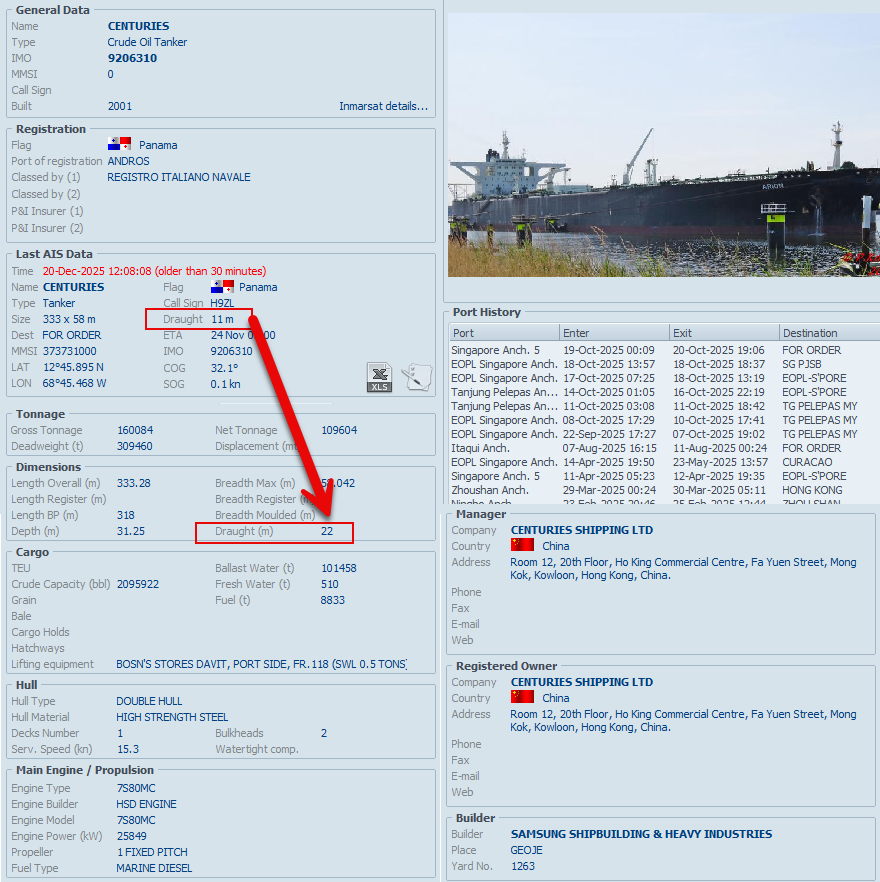The height and width of the screenshot is (882, 880).
Task: Click lifting equipment BOSN'S STORES DAVIT text
Action: [x=261, y=664]
